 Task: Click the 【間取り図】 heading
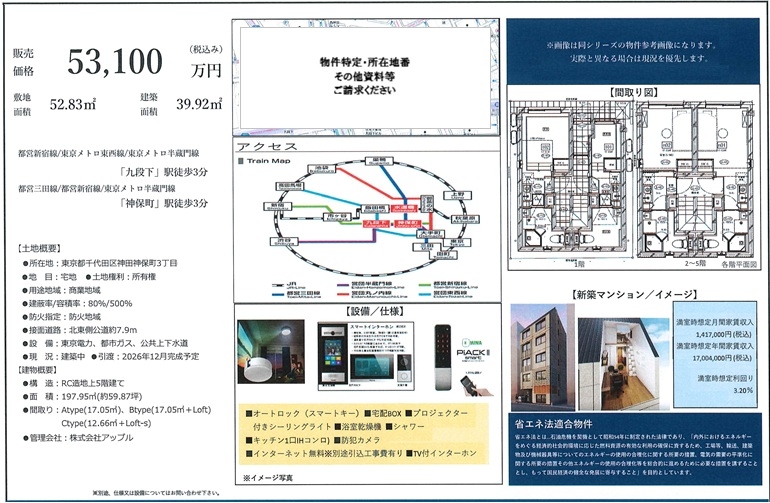coord(633,92)
